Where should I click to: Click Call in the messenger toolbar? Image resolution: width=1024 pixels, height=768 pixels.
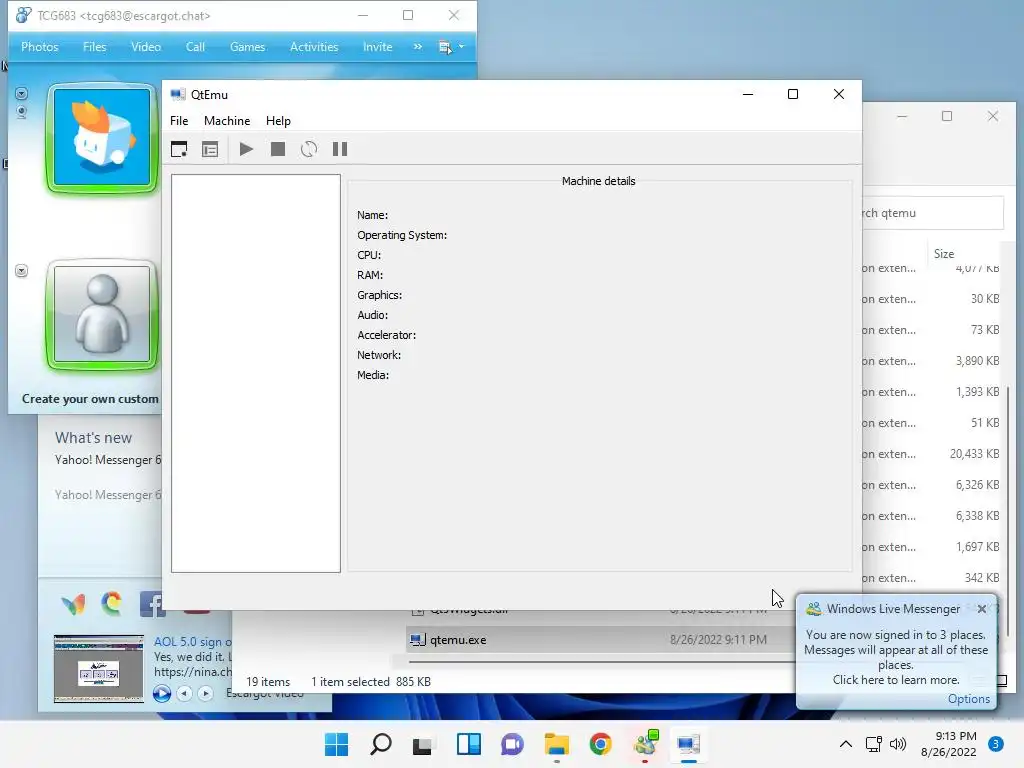pyautogui.click(x=195, y=47)
